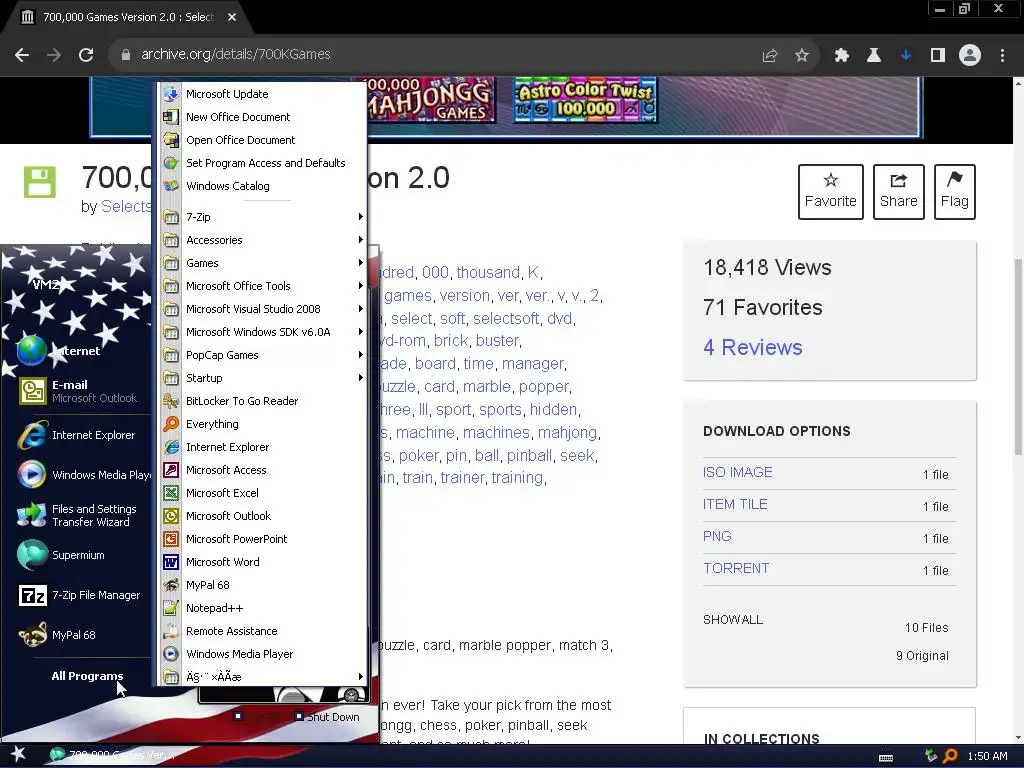Click the Everything tray icon in system tray
Image resolution: width=1024 pixels, height=768 pixels.
pos(950,756)
